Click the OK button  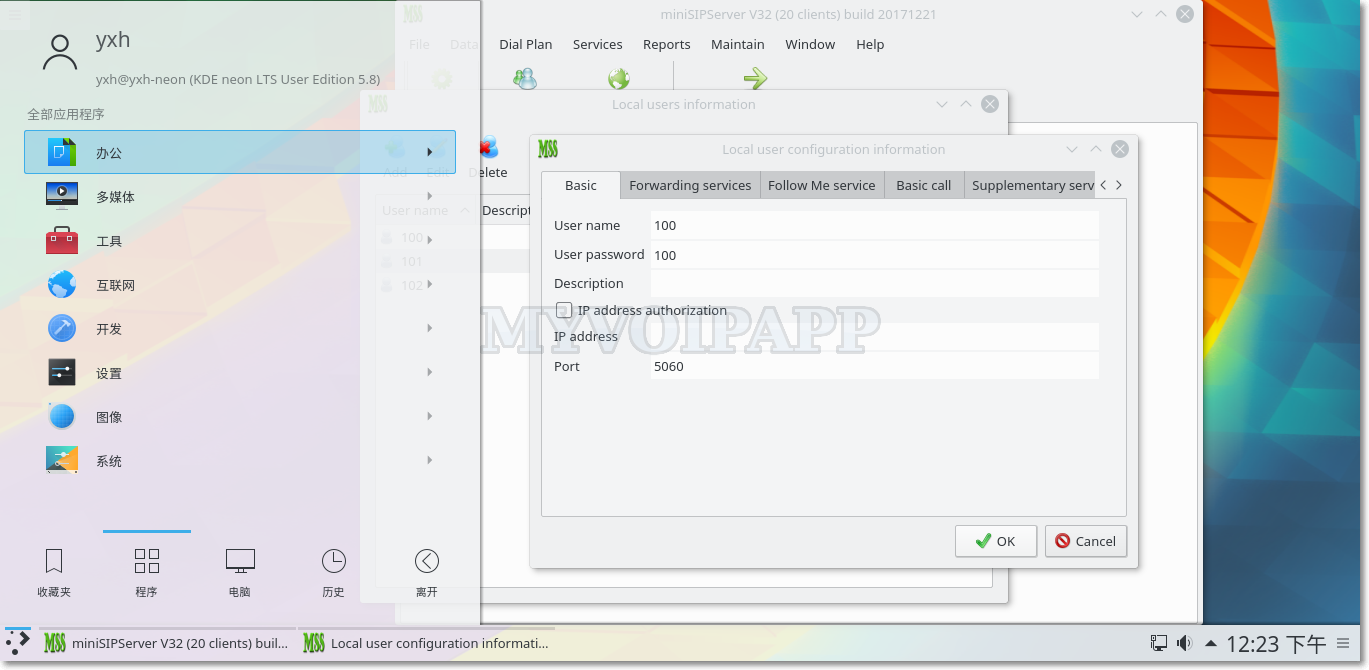tap(996, 541)
